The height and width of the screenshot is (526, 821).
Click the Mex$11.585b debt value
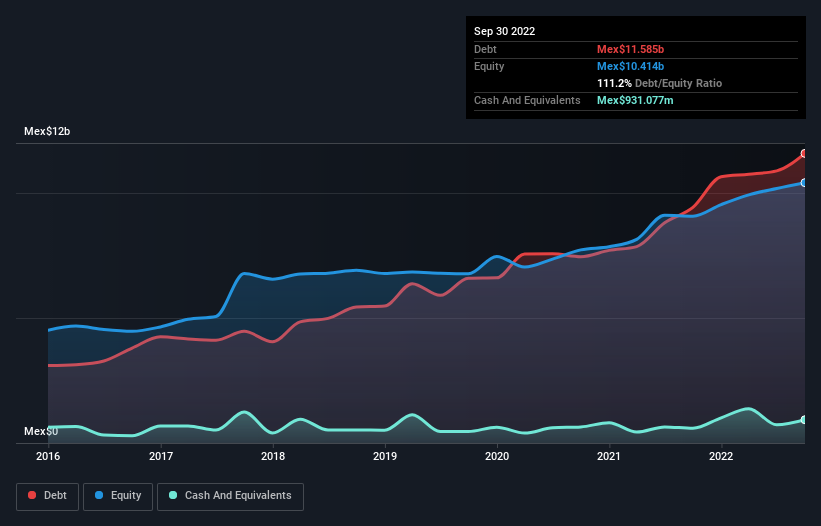click(x=630, y=49)
